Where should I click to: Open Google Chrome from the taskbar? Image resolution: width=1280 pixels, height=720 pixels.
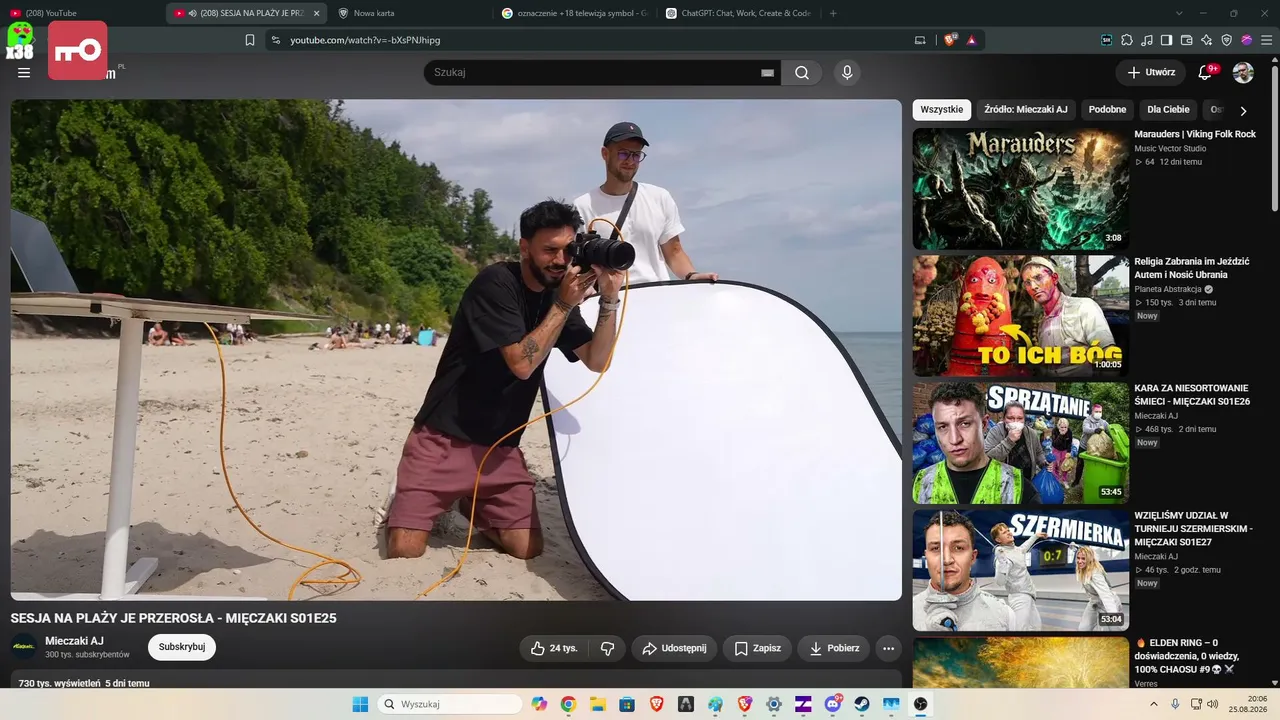[568, 704]
